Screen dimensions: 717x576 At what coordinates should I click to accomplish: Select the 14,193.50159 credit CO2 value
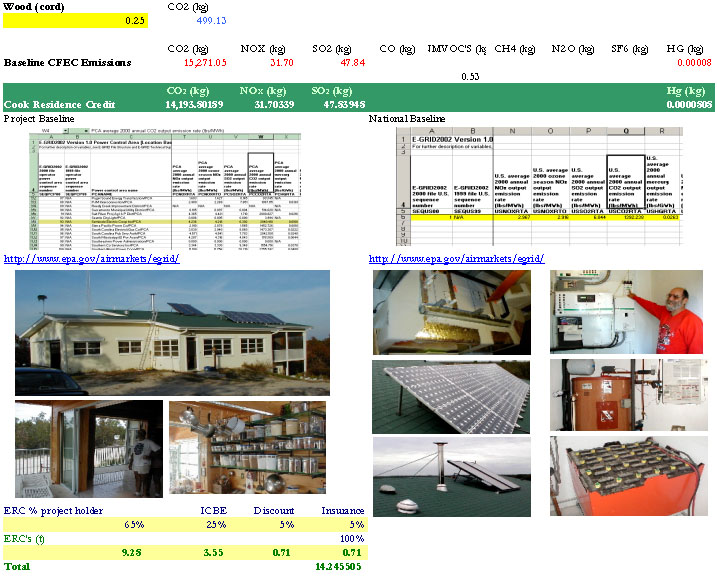pos(194,105)
